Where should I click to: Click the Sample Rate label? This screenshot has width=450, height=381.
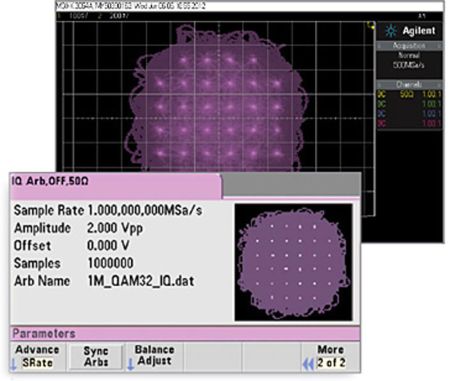coord(49,210)
